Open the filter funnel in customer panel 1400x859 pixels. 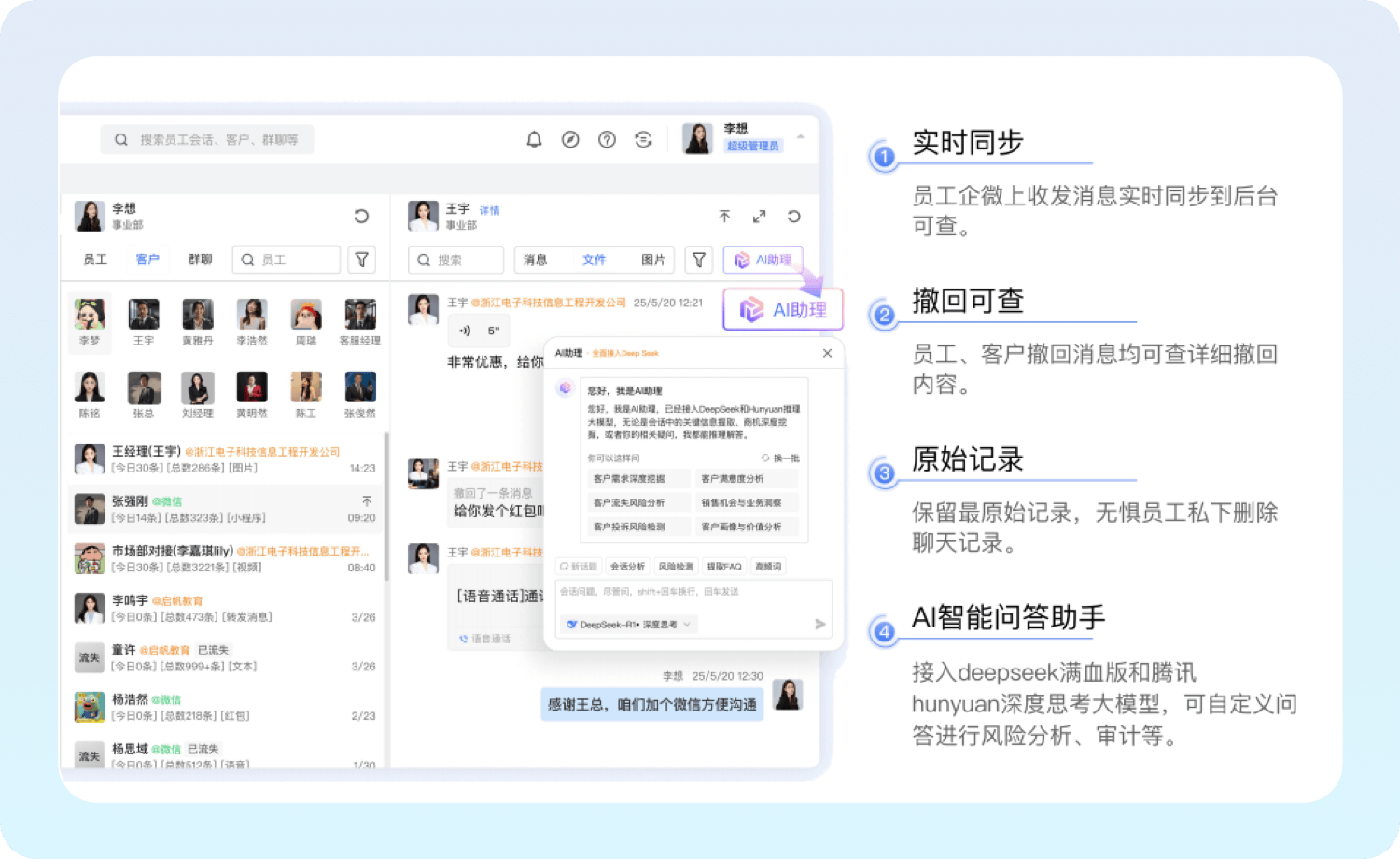pyautogui.click(x=362, y=260)
